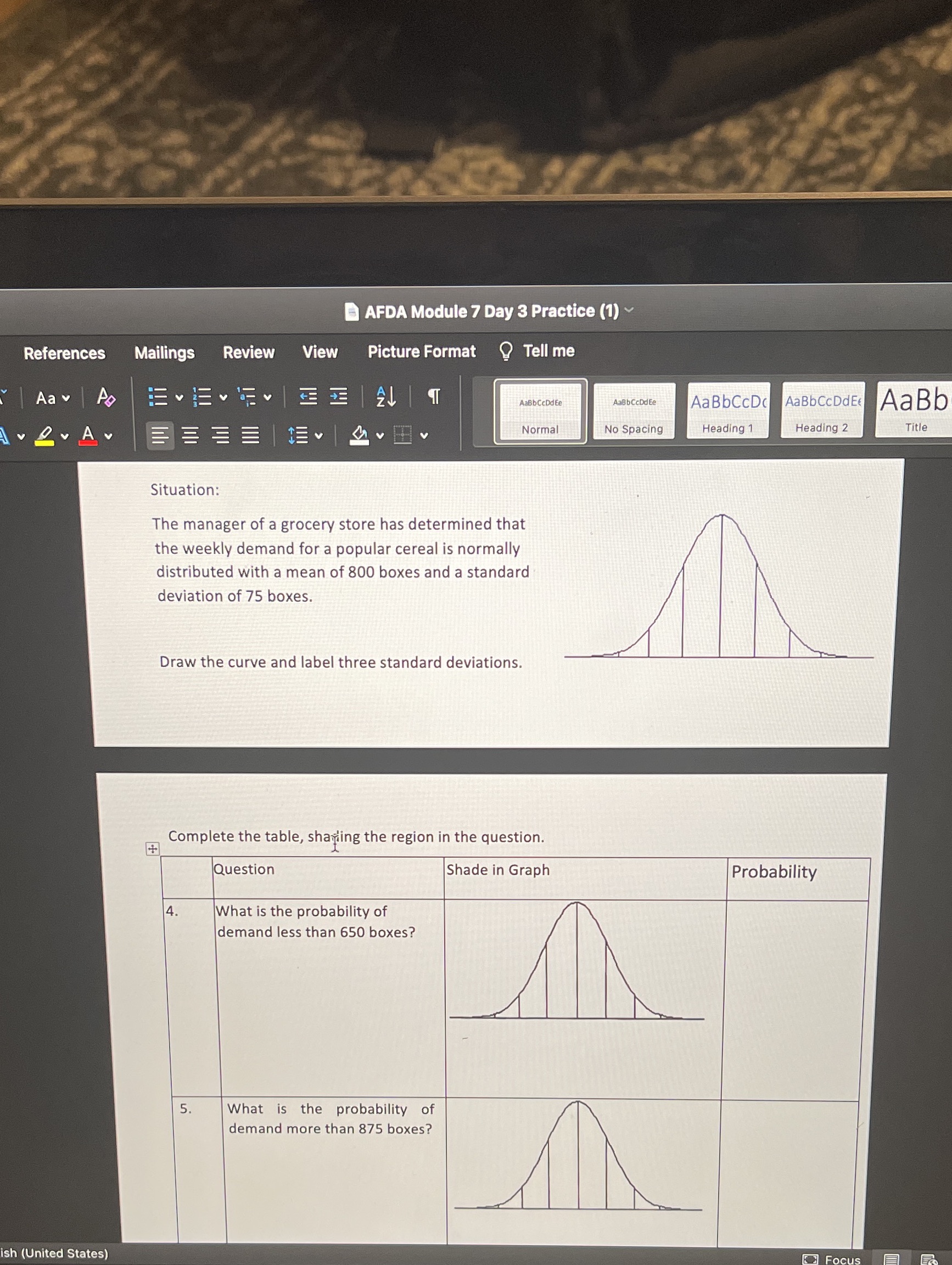952x1265 pixels.
Task: Click the text "Draw the curve and label three standard deviations."
Action: [x=341, y=662]
